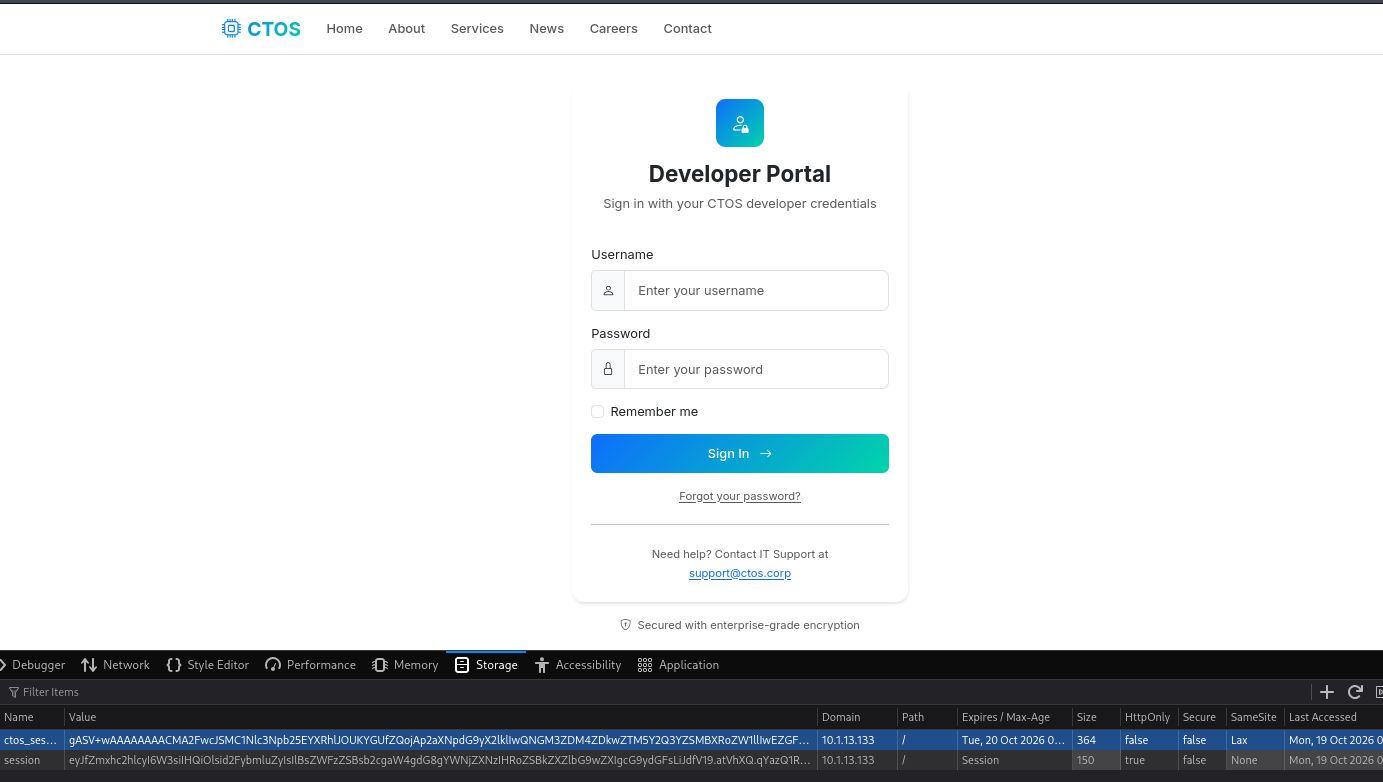Click the padlock icon beside password field
The image size is (1383, 782).
[608, 369]
